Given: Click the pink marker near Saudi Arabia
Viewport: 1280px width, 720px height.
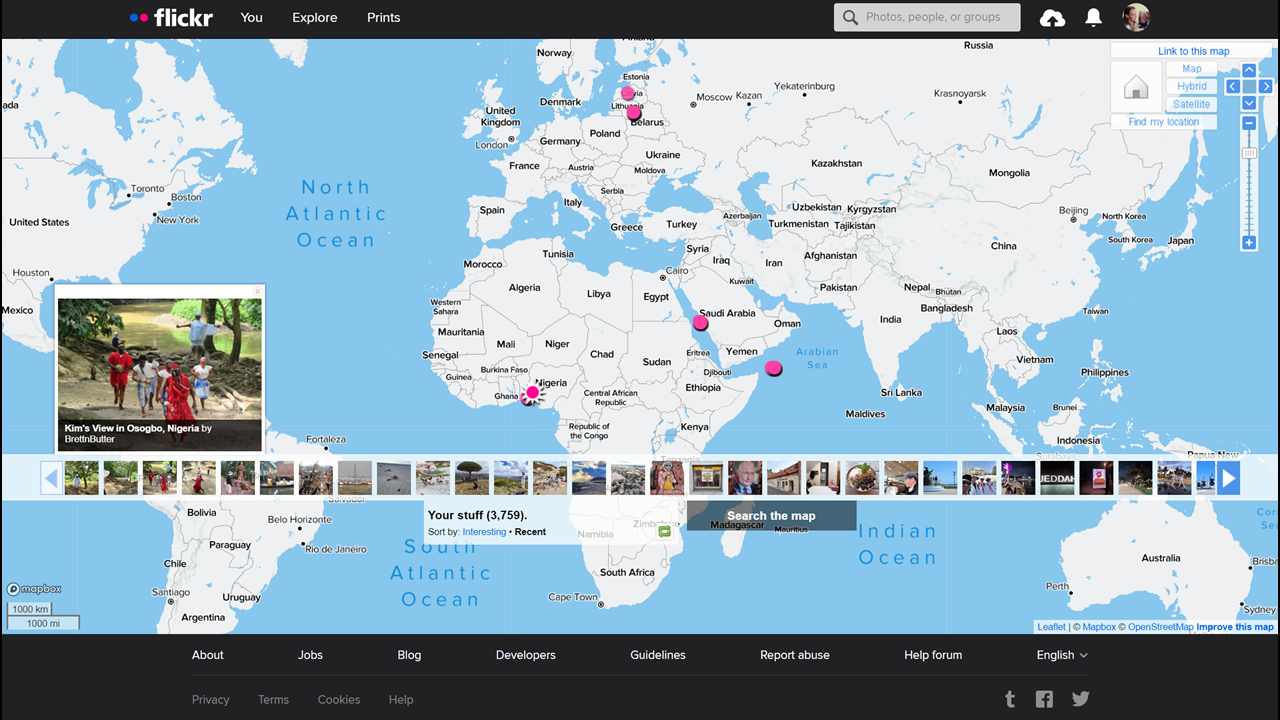Looking at the screenshot, I should pyautogui.click(x=701, y=323).
